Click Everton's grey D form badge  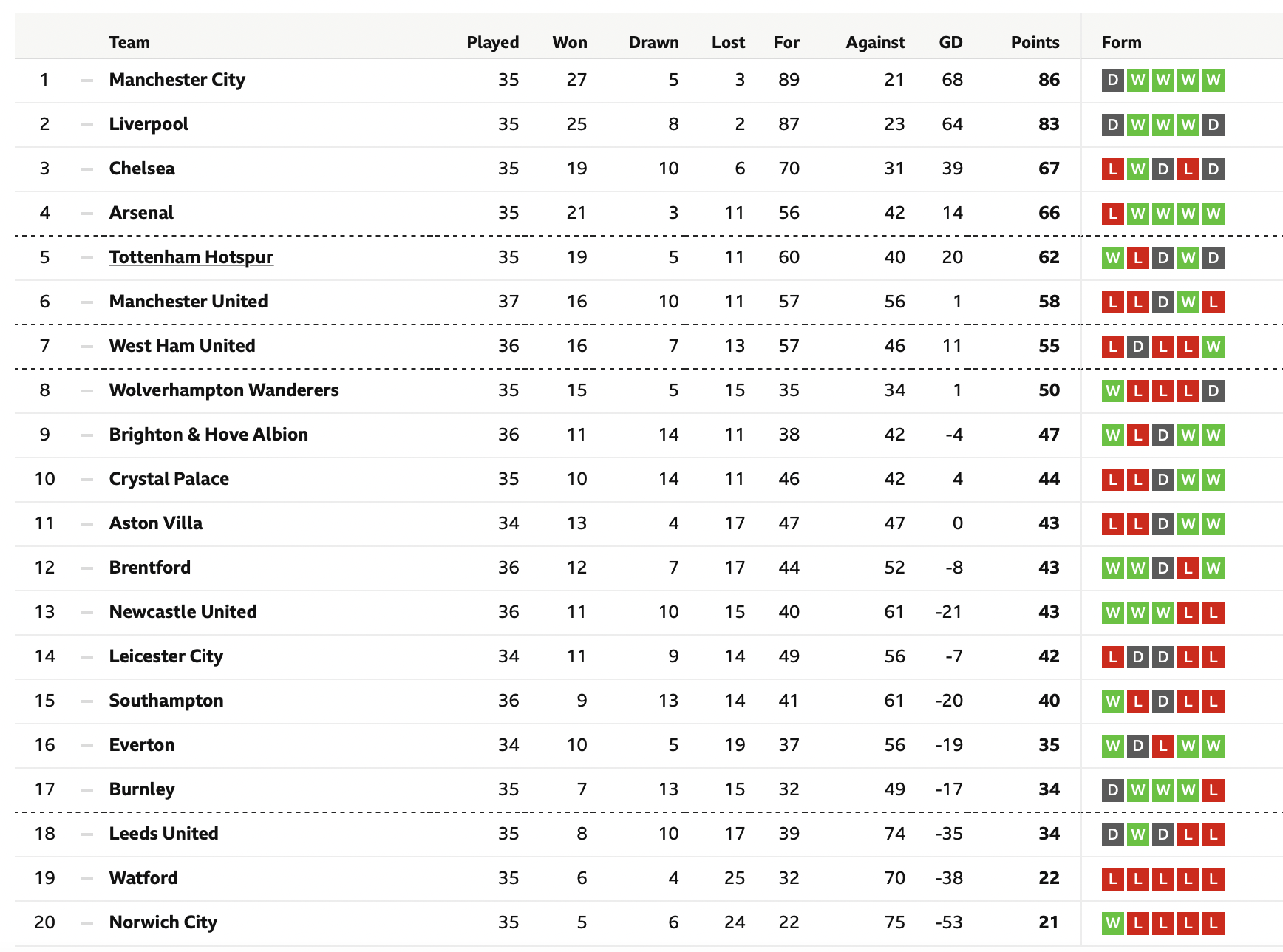coord(1137,746)
